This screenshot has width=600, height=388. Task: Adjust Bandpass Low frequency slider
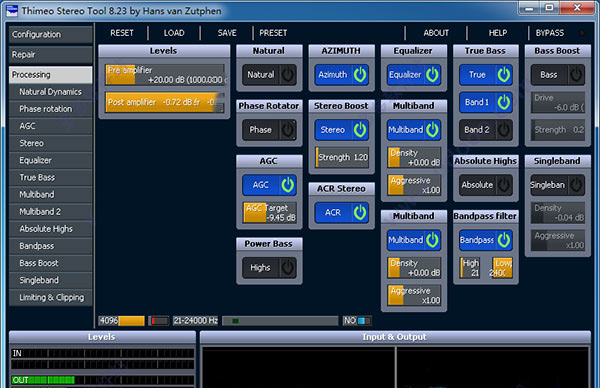click(x=502, y=267)
